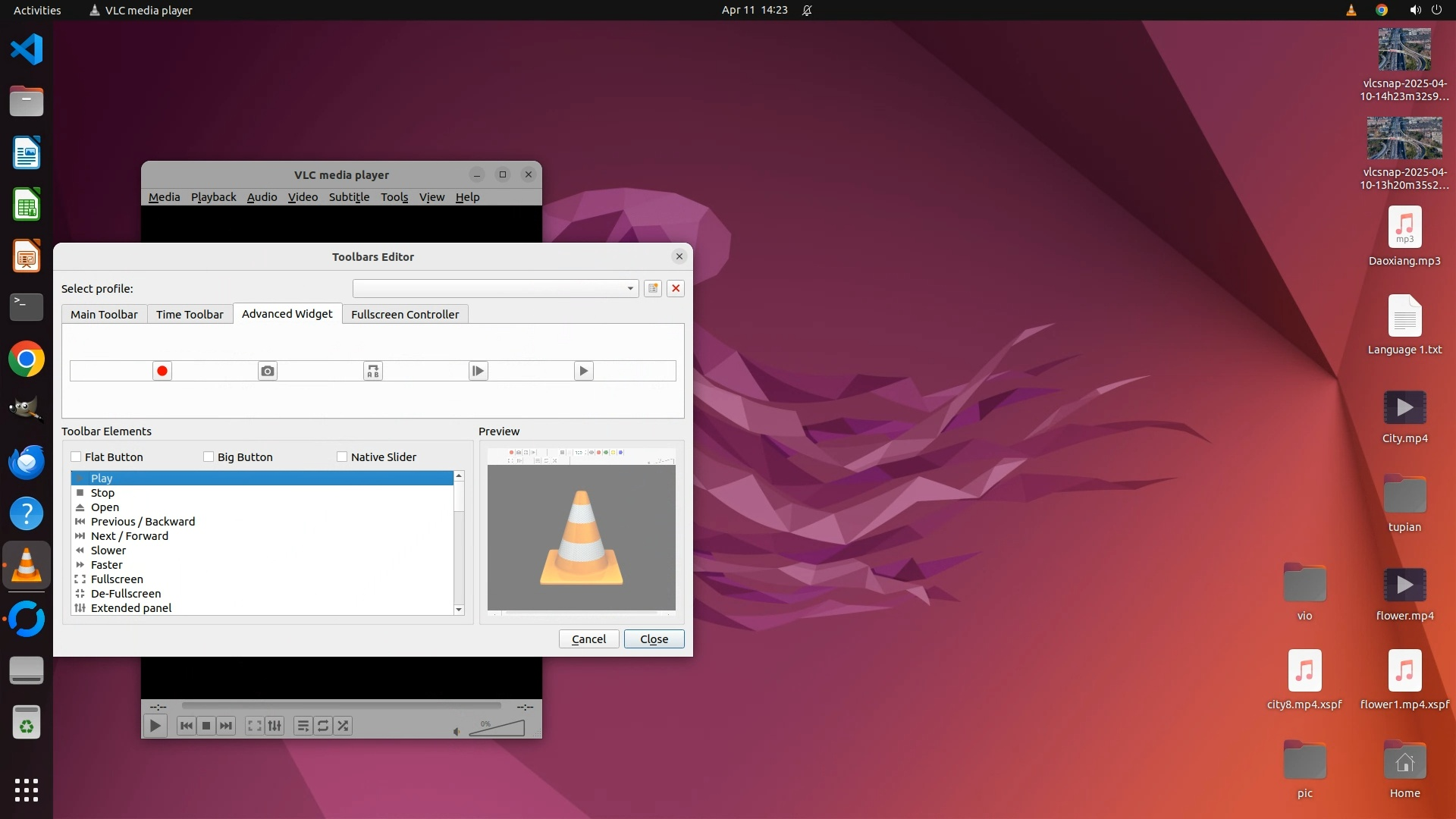Click the red Record icon in toolbar editor
Image resolution: width=1456 pixels, height=819 pixels.
[x=162, y=371]
